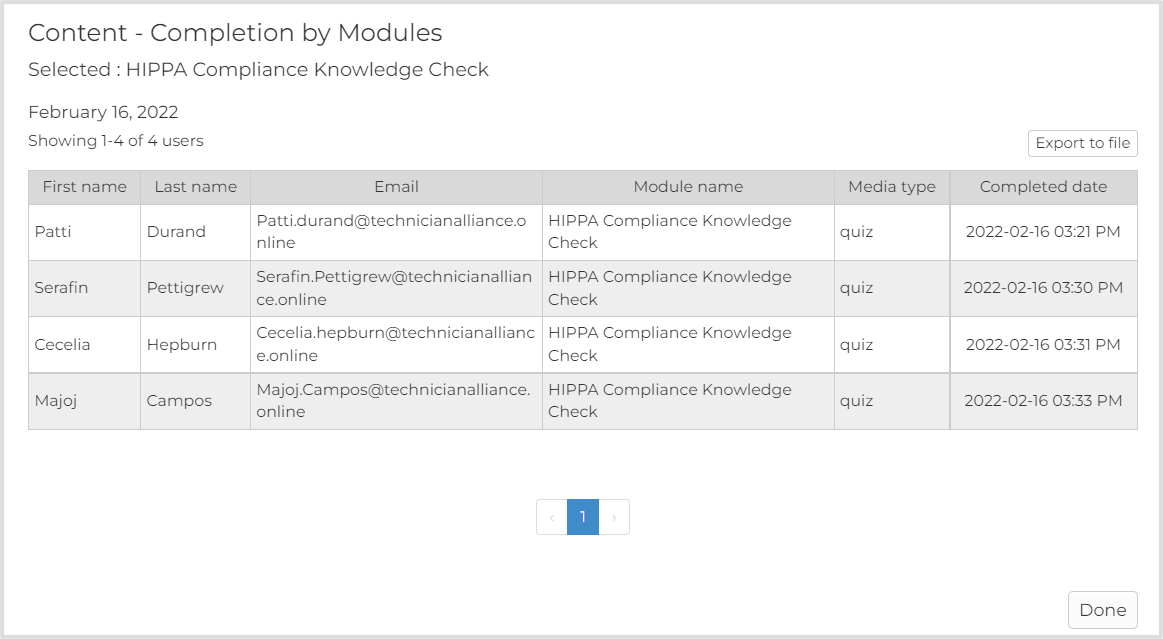
Task: Select completed date 03:21 PM cell
Action: click(1043, 232)
